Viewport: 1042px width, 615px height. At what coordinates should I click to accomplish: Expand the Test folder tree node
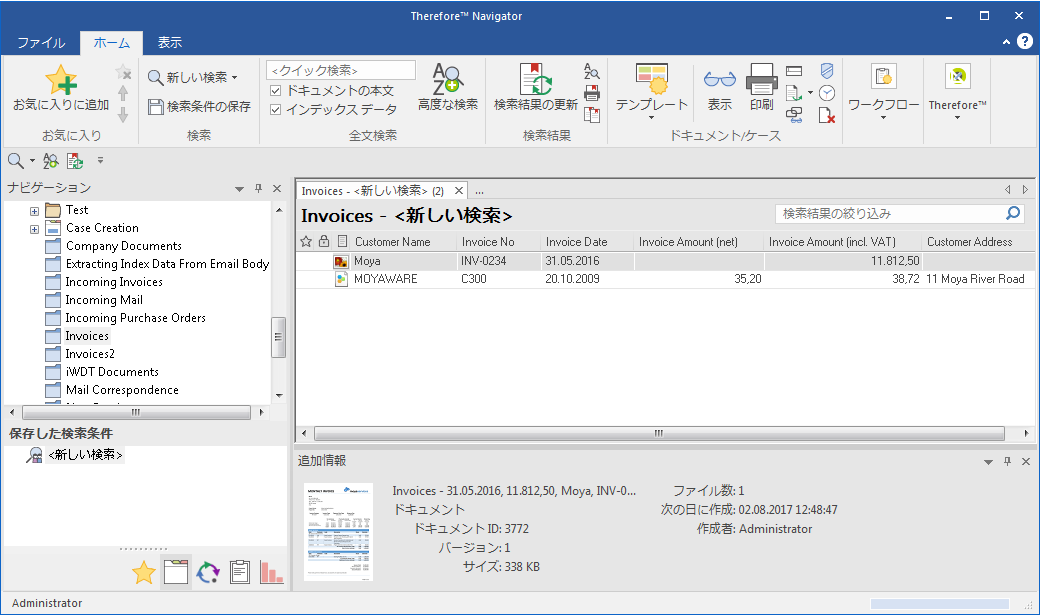[x=34, y=211]
